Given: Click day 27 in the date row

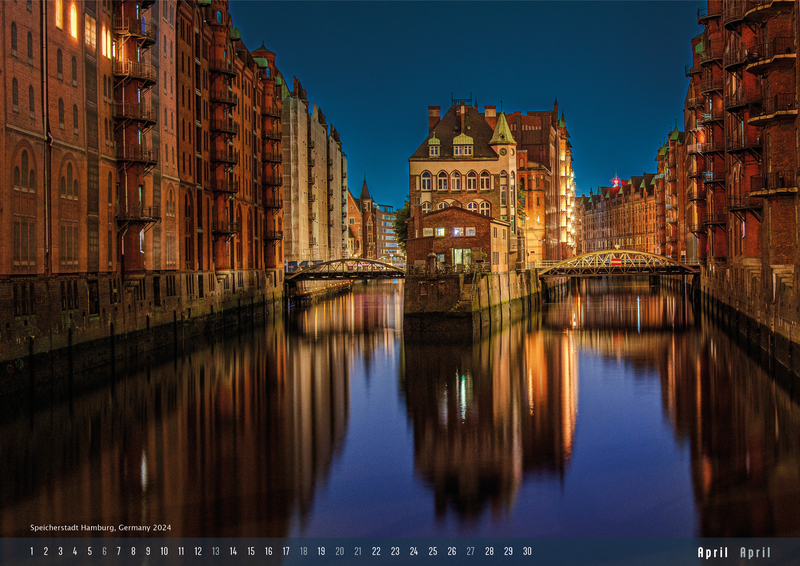Looking at the screenshot, I should click(x=470, y=551).
